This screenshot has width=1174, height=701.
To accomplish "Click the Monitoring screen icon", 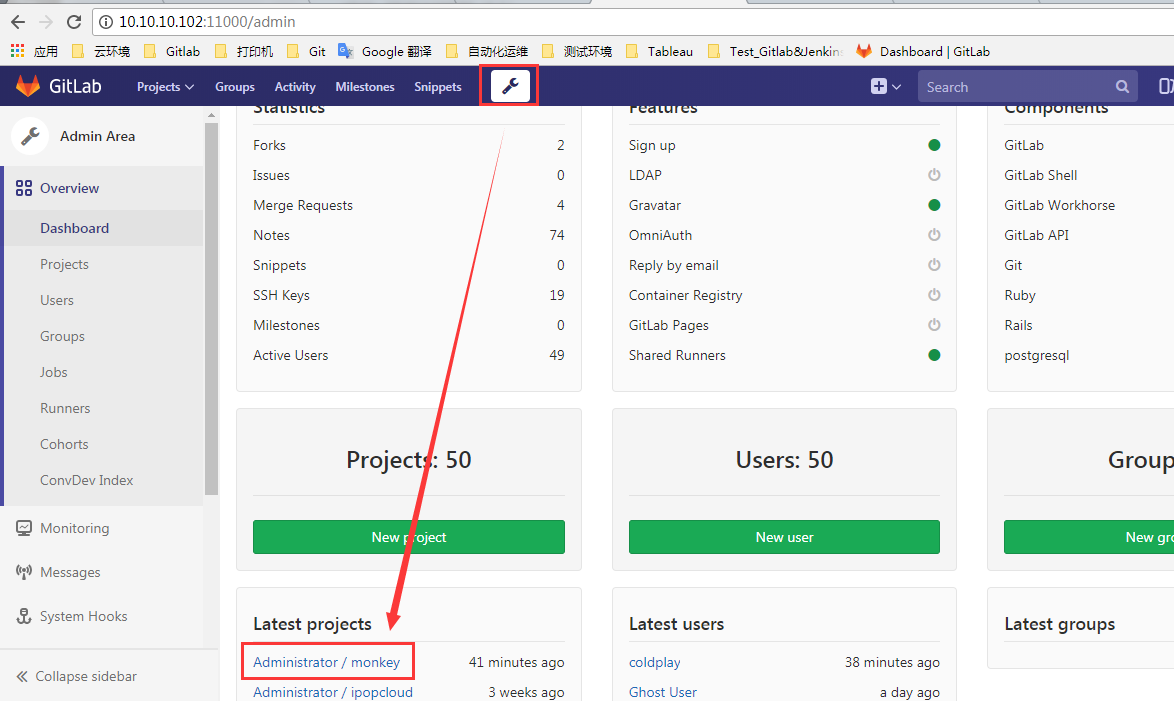I will point(24,528).
